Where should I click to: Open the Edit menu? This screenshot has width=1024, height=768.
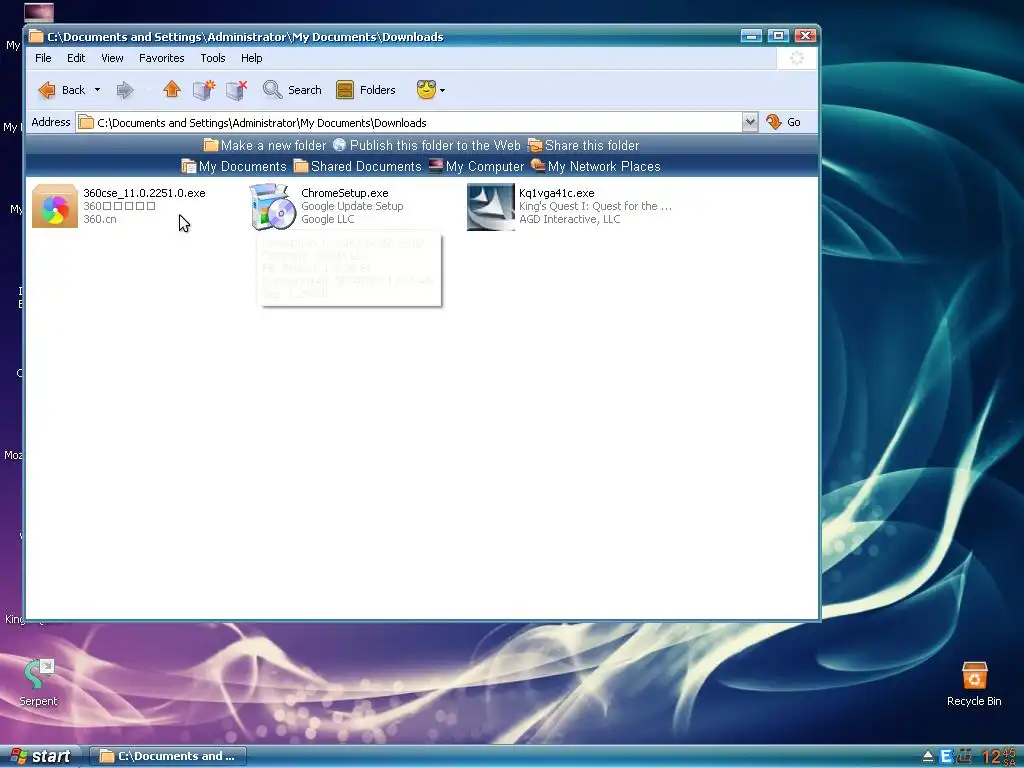coord(76,58)
